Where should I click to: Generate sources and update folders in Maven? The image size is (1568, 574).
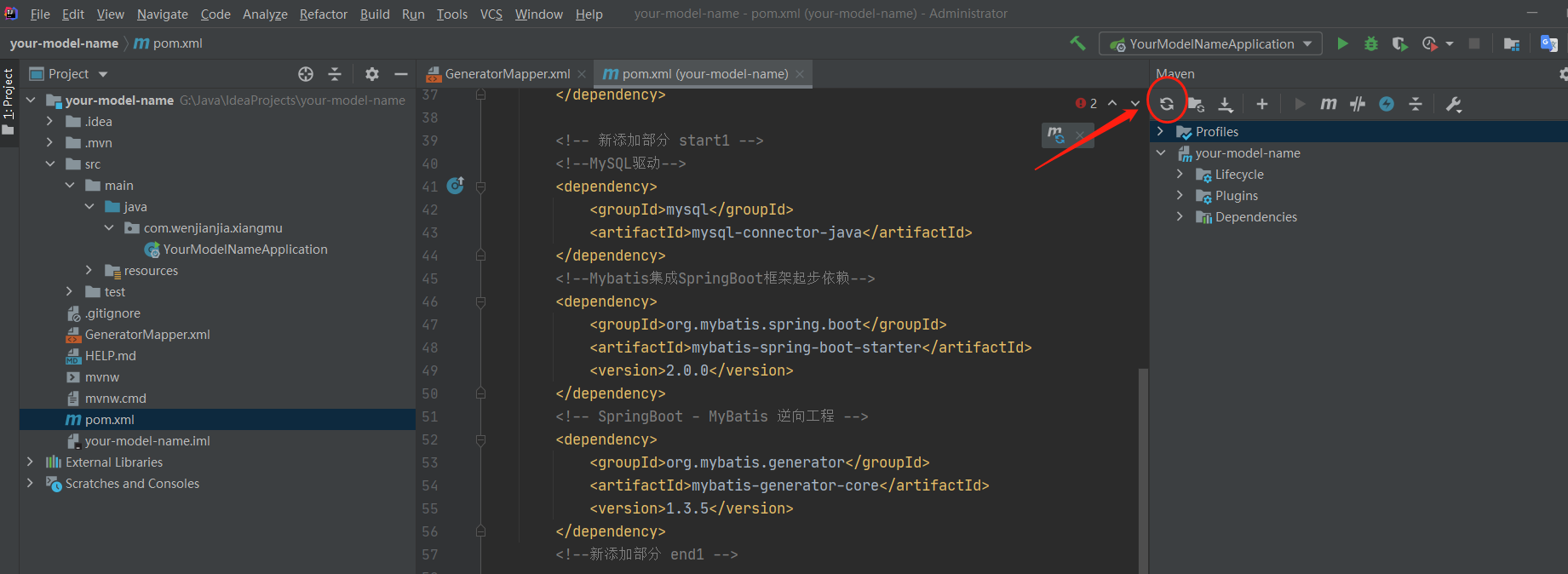[1196, 104]
